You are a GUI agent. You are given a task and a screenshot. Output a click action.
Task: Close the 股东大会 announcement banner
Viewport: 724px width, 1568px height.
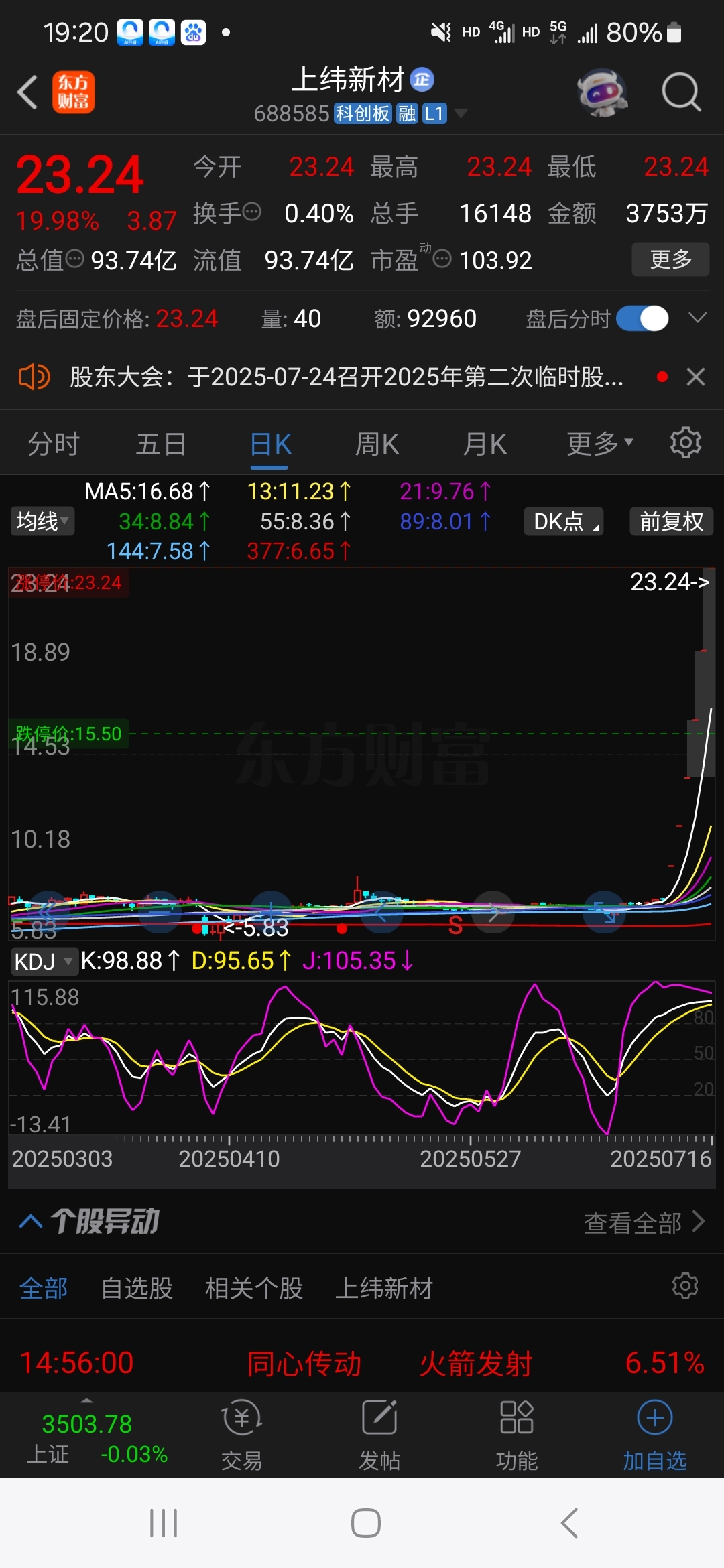pyautogui.click(x=696, y=377)
